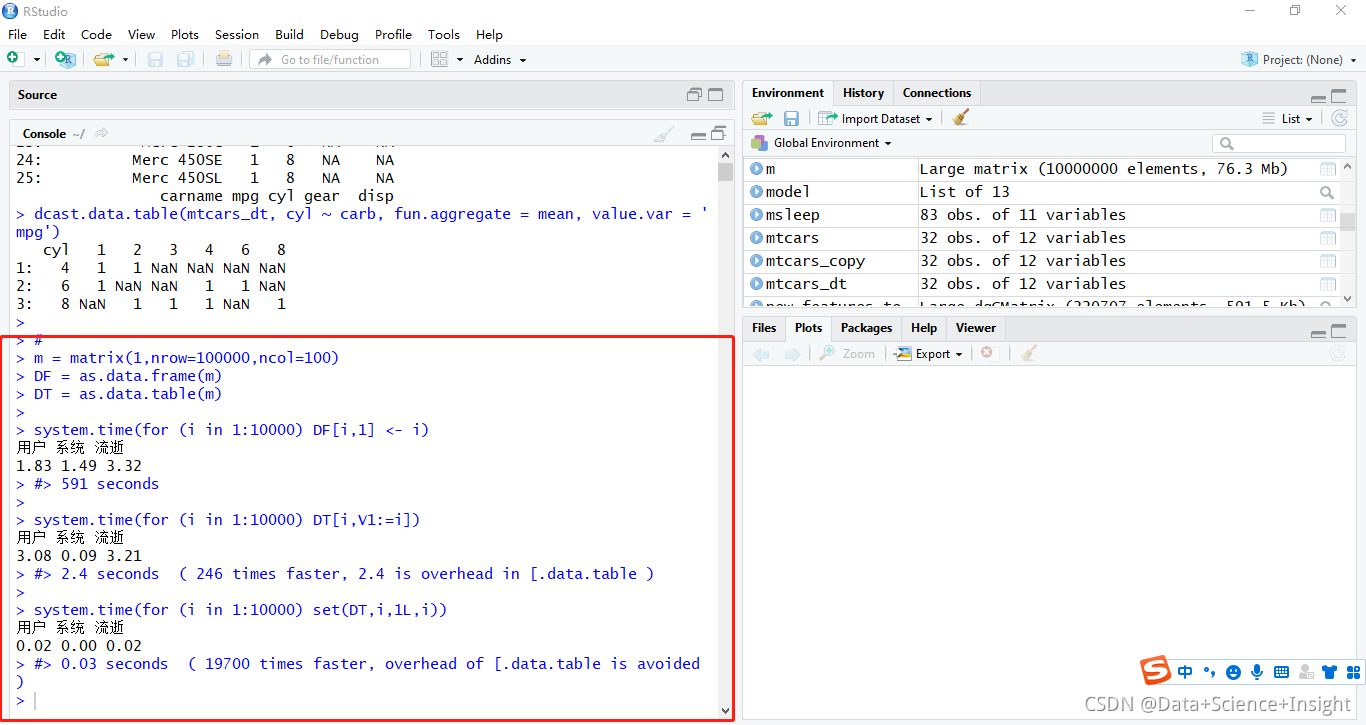Expand the mtcars data frame

point(757,238)
